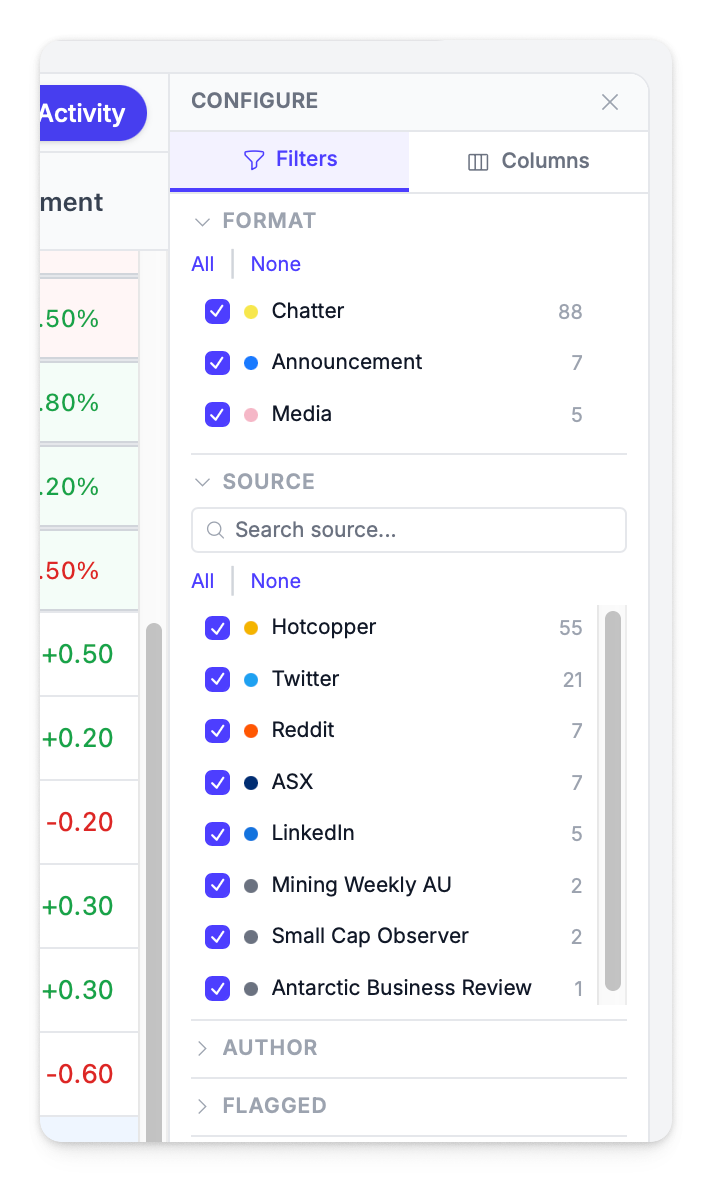
Task: Click the funnel icon on Filters tab
Action: 254,160
